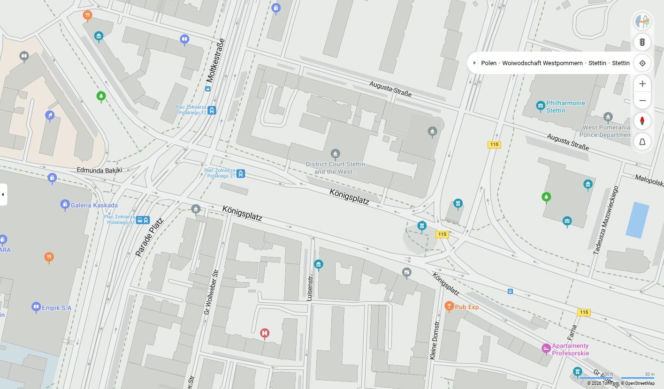The height and width of the screenshot is (389, 664).
Task: Click the gray marker at Parade Platz corner
Action: [196, 209]
